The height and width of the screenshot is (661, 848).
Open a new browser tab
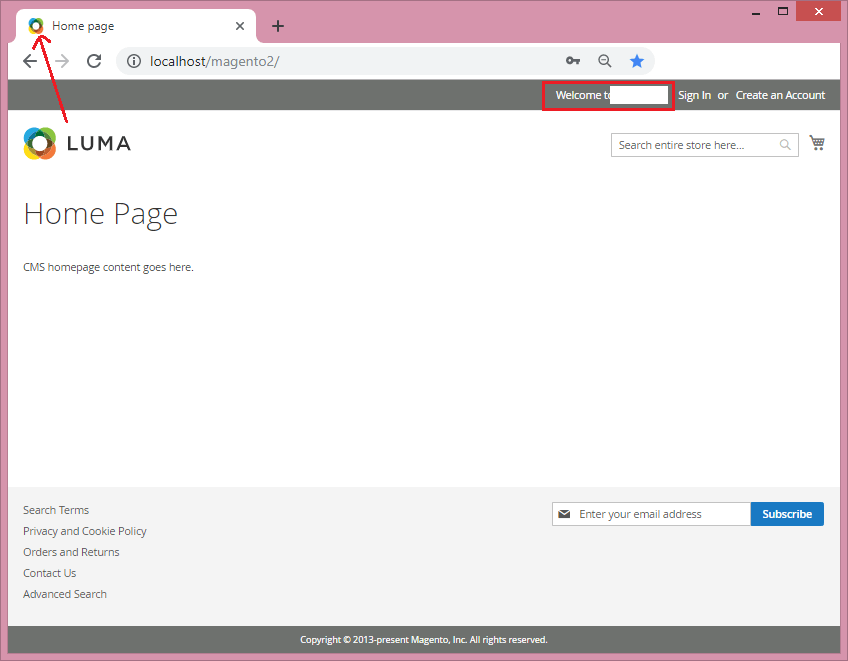(278, 26)
